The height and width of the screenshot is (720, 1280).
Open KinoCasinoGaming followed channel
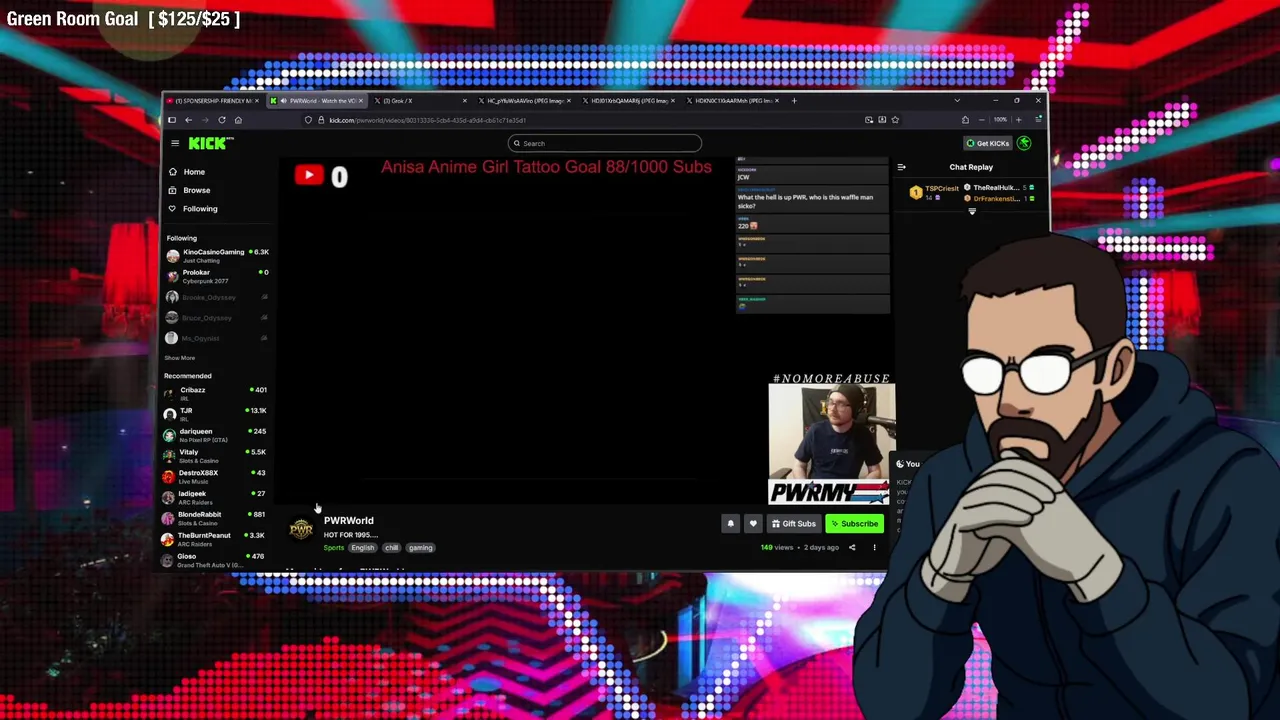216,255
